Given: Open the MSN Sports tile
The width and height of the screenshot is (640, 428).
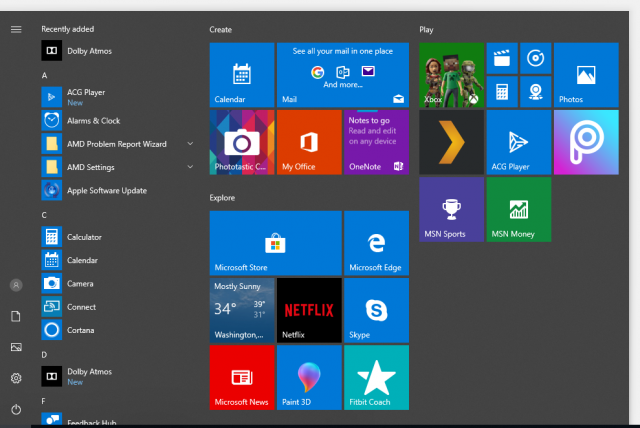Looking at the screenshot, I should coord(451,209).
